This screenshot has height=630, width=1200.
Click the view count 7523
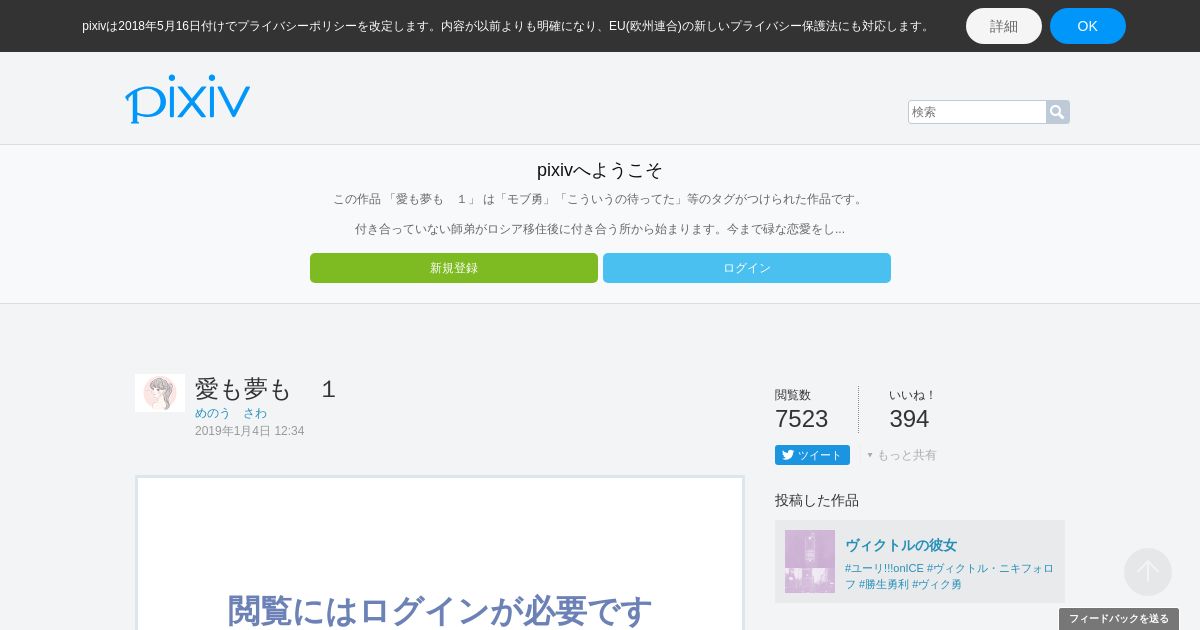point(802,419)
